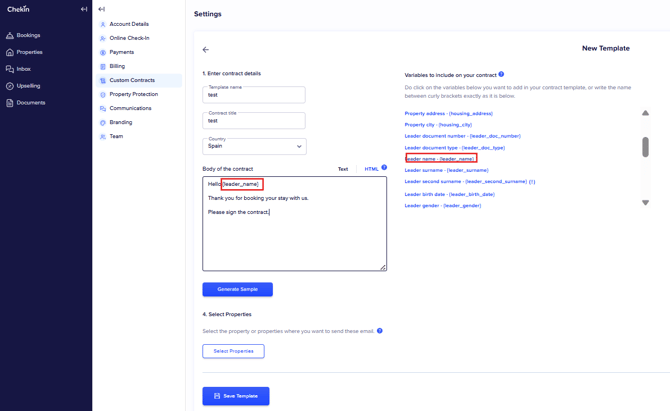670x411 pixels.
Task: Click the Bookings icon in the sidebar
Action: pyautogui.click(x=10, y=35)
